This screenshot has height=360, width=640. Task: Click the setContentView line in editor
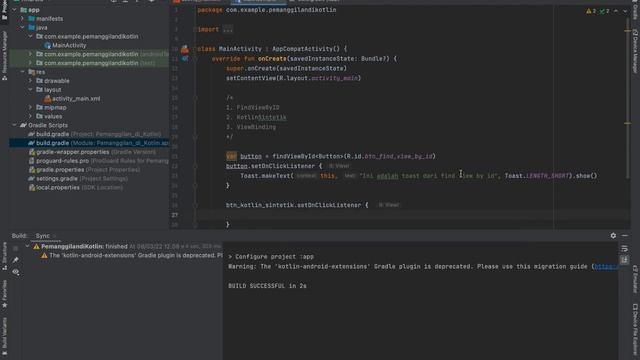point(293,78)
